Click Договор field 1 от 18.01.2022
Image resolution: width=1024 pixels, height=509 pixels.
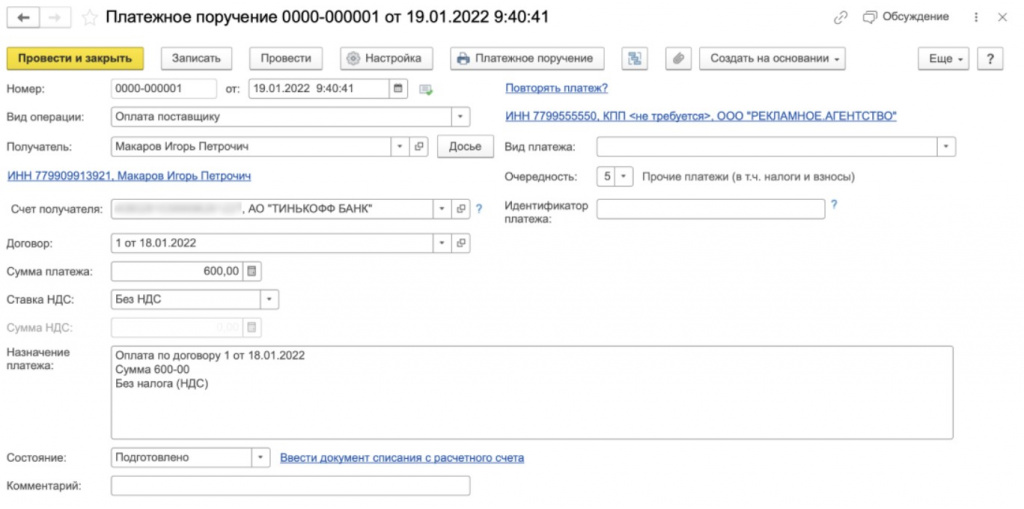[272, 243]
